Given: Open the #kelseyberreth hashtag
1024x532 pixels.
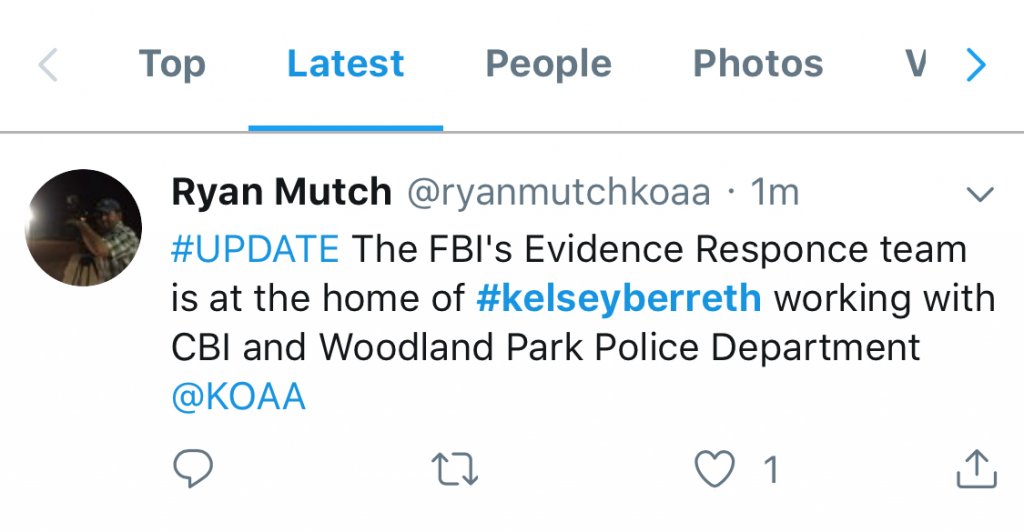Looking at the screenshot, I should 619,298.
